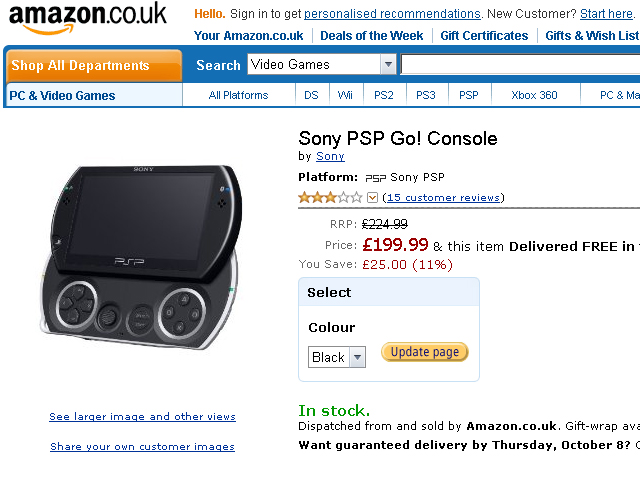The height and width of the screenshot is (480, 640).
Task: Click the Sony brand link
Action: pos(330,156)
